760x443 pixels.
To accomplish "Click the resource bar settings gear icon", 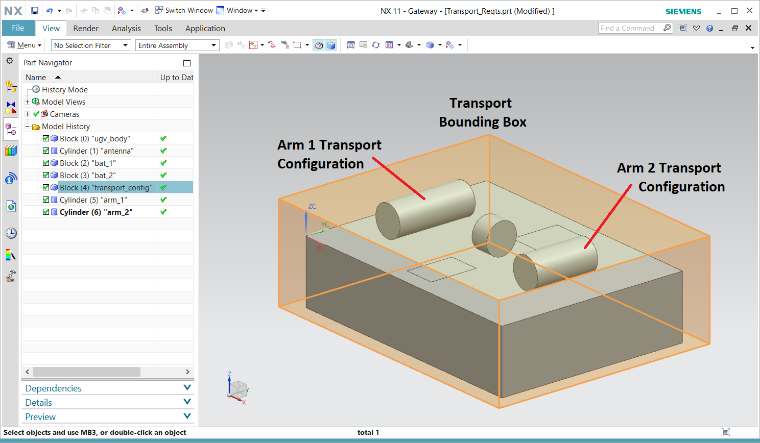I will [x=10, y=61].
